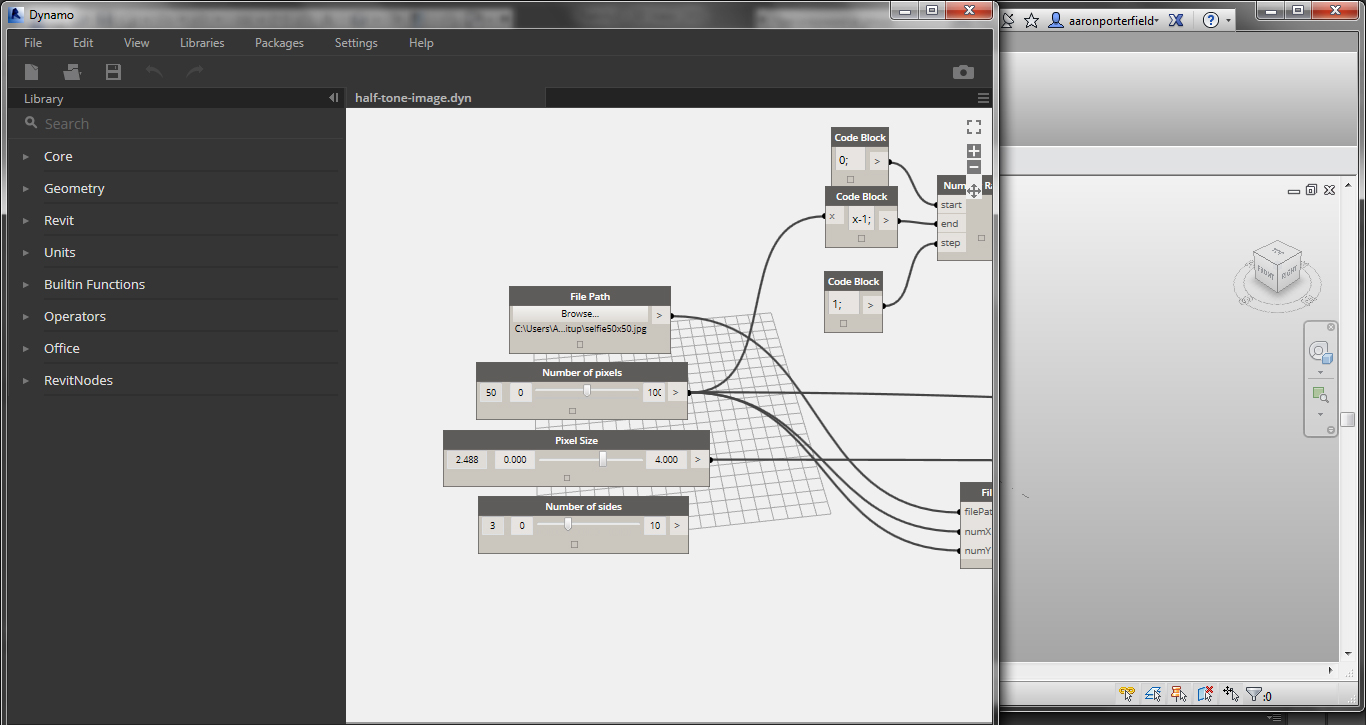Screen dimensions: 1366x725
Task: Click the slider handle on Number of sides
Action: pos(568,524)
